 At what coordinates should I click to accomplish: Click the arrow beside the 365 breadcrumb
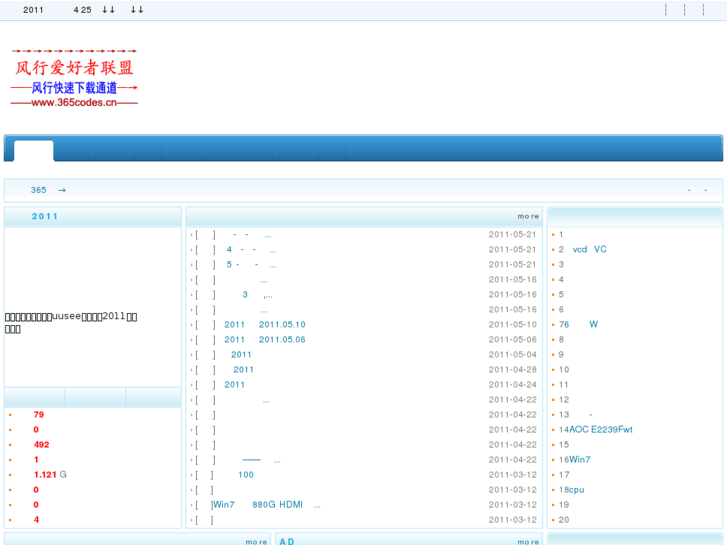click(62, 190)
